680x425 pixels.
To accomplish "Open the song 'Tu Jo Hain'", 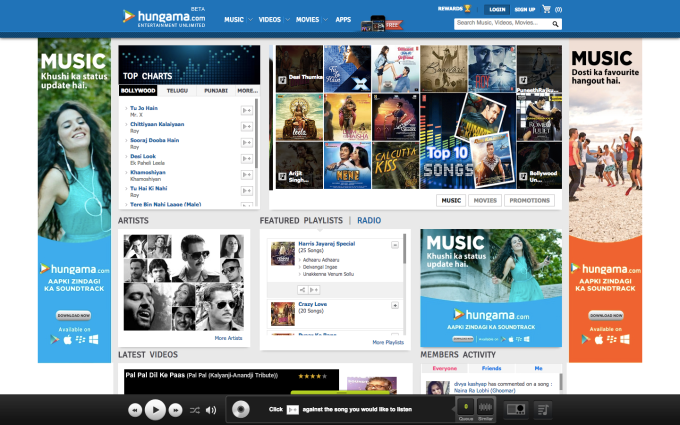I will tap(144, 108).
